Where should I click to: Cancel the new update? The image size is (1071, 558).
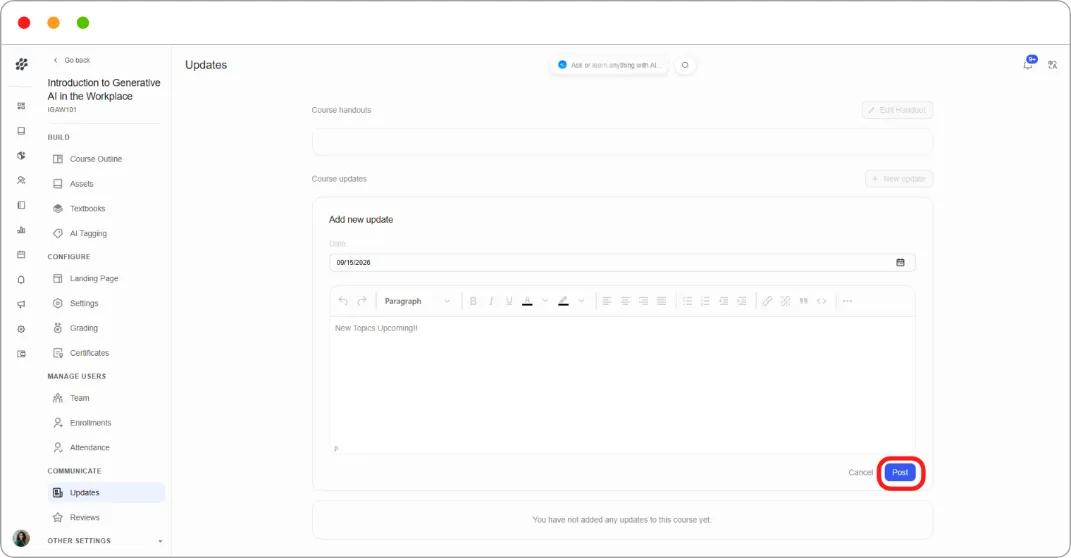click(861, 473)
